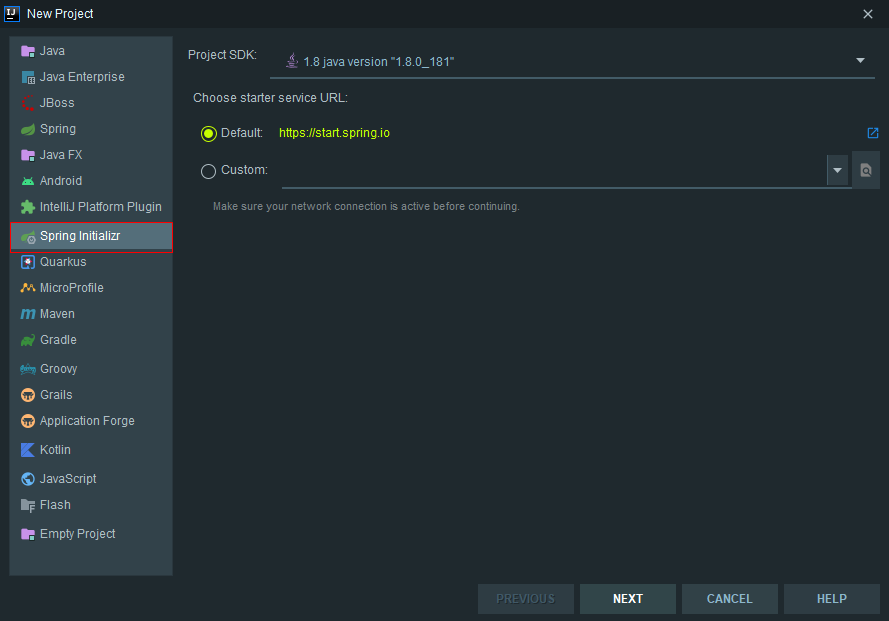889x621 pixels.
Task: Click IntelliJ Platform Plugin puzzle icon
Action: tap(28, 207)
